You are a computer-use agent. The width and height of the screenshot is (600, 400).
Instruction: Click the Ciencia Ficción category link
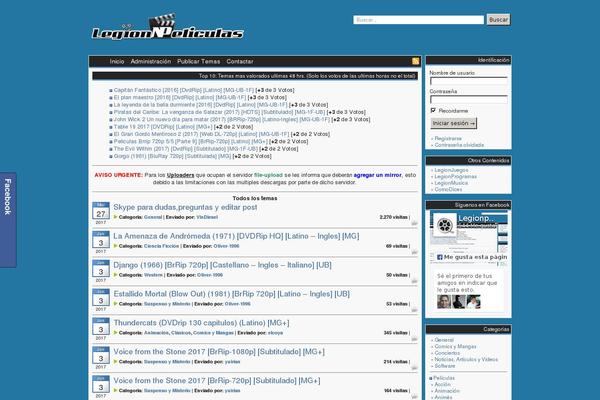161,246
